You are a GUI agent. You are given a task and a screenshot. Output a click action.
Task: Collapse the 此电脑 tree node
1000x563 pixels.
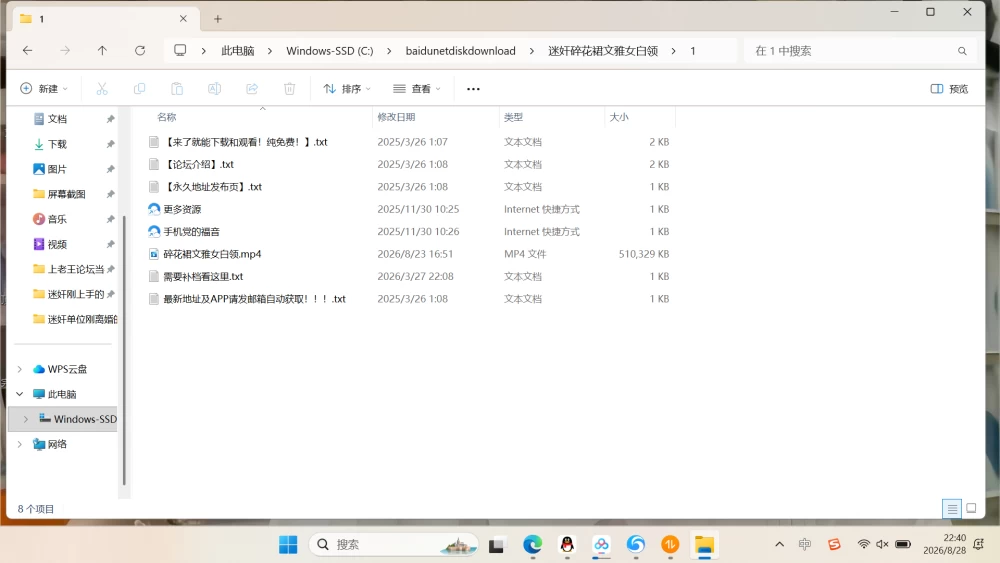tap(20, 394)
